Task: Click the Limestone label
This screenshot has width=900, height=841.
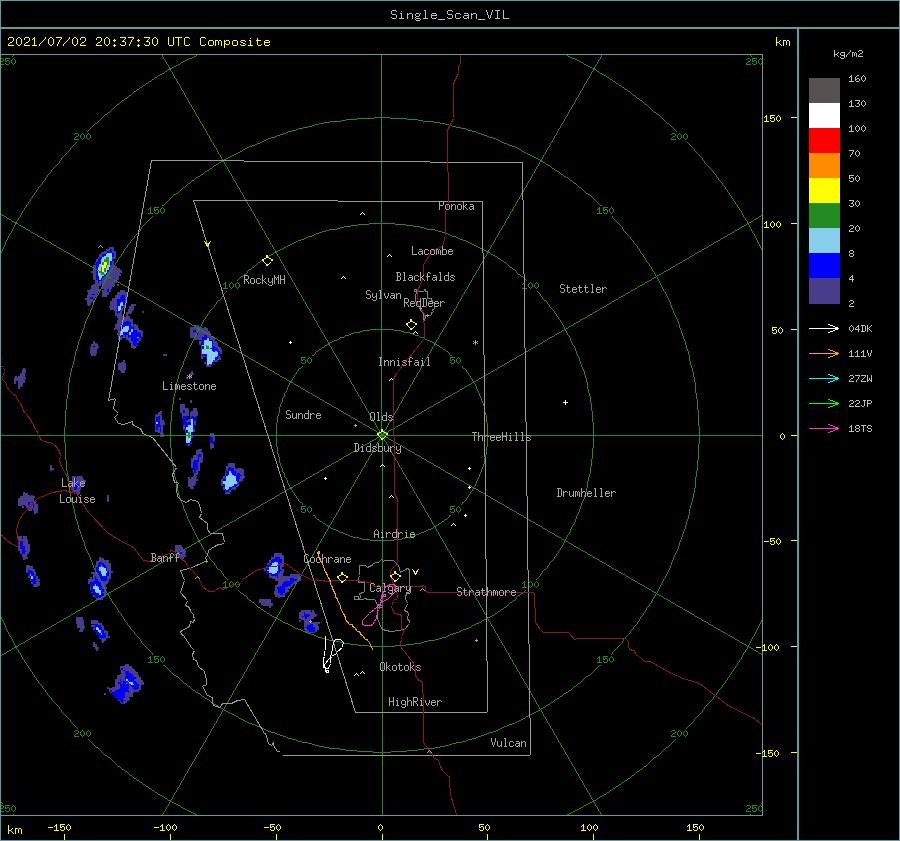Action: pyautogui.click(x=189, y=386)
